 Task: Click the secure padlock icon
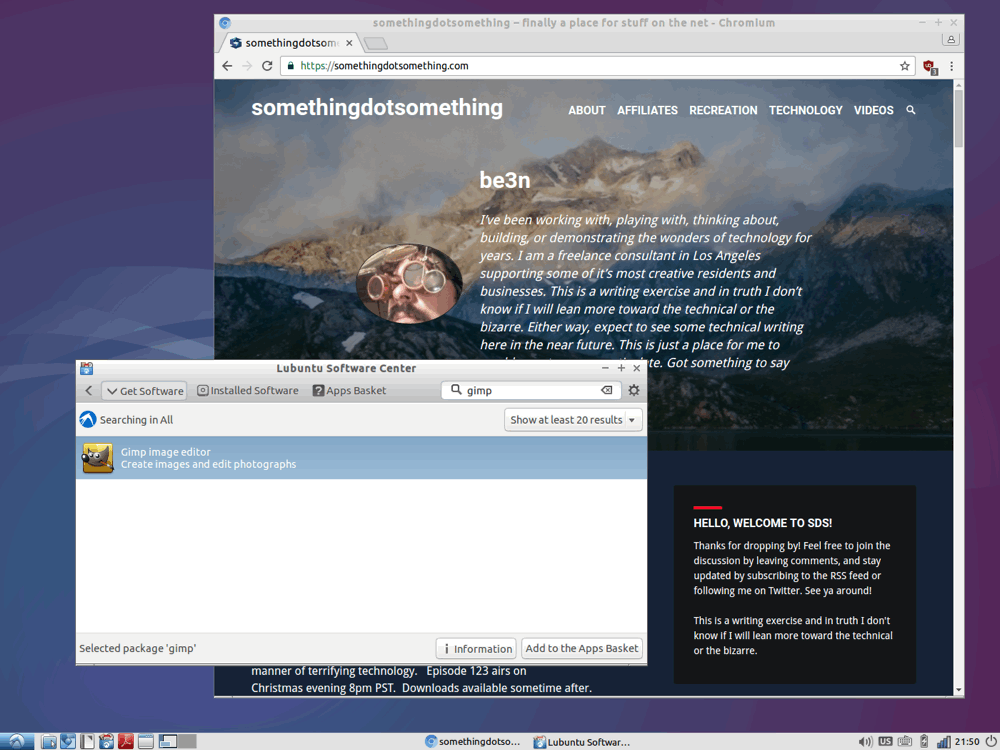pos(291,66)
